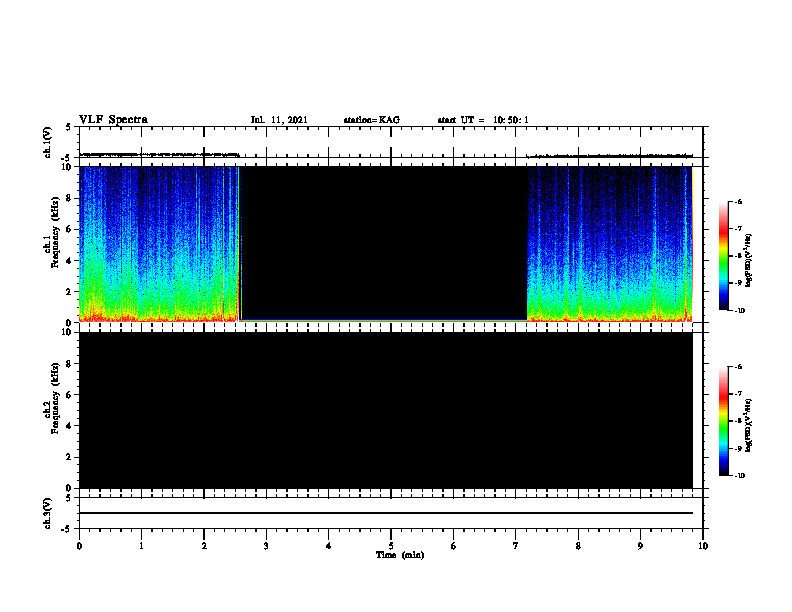Click the "8" kHz tick on the ch.1 frequency axis
Screen dimensions: 792x612
(x=69, y=198)
